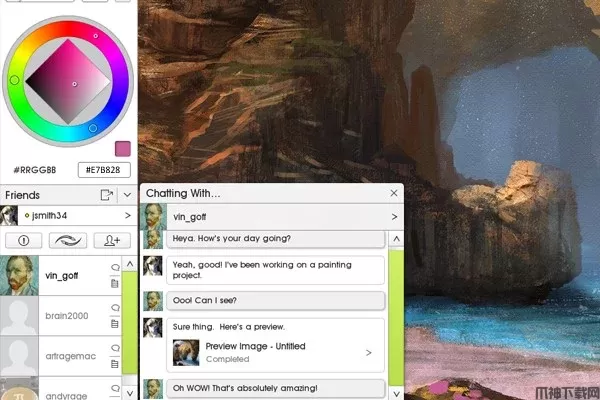
Task: Open chat bubble icon for vin_goff
Action: coord(115,267)
